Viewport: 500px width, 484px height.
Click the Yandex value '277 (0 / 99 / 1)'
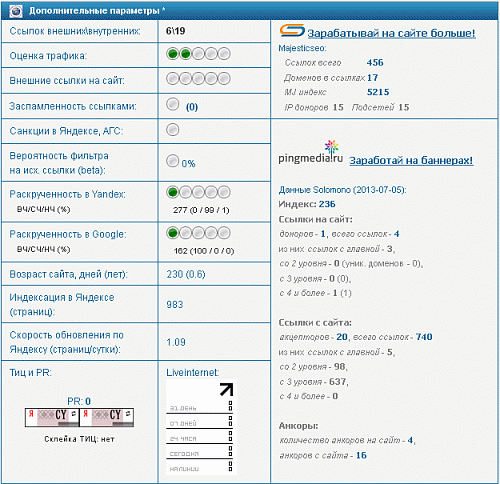coord(201,210)
